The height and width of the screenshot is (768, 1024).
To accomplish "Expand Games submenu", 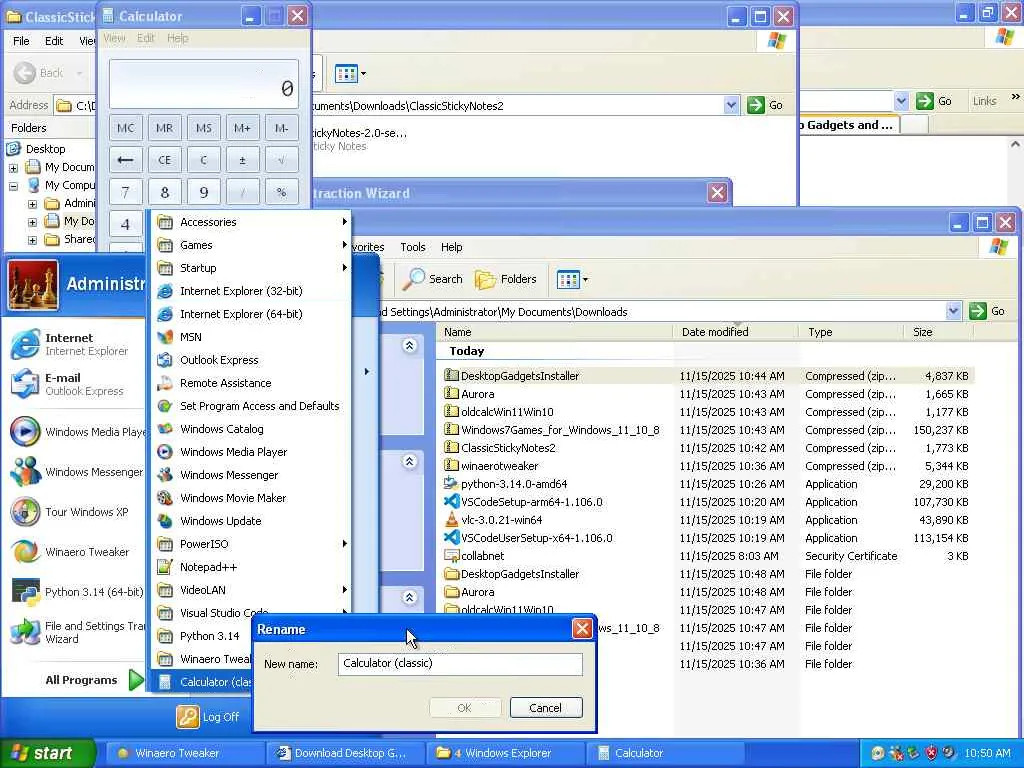I will coord(251,245).
